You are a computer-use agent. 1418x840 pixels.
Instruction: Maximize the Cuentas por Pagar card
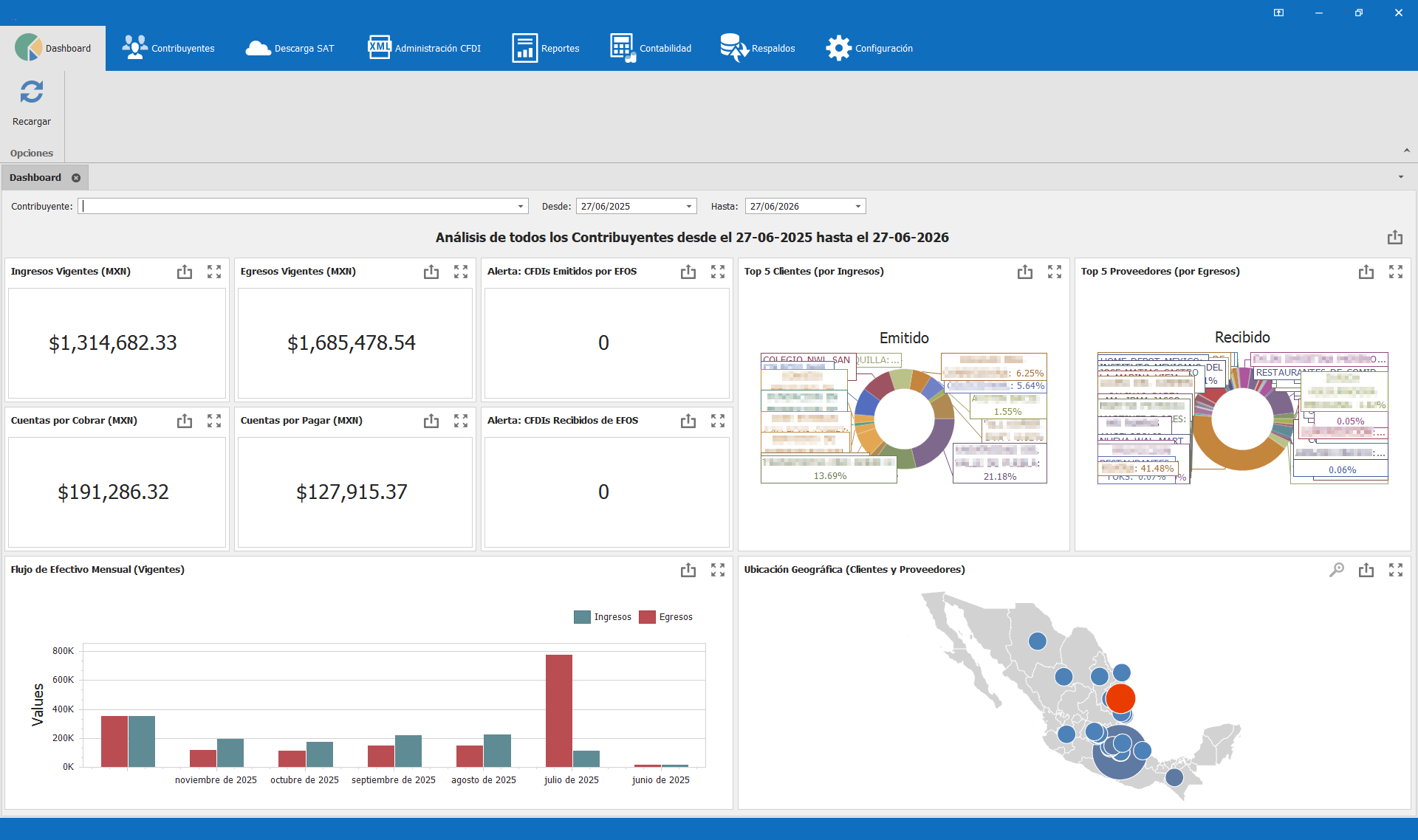[461, 421]
